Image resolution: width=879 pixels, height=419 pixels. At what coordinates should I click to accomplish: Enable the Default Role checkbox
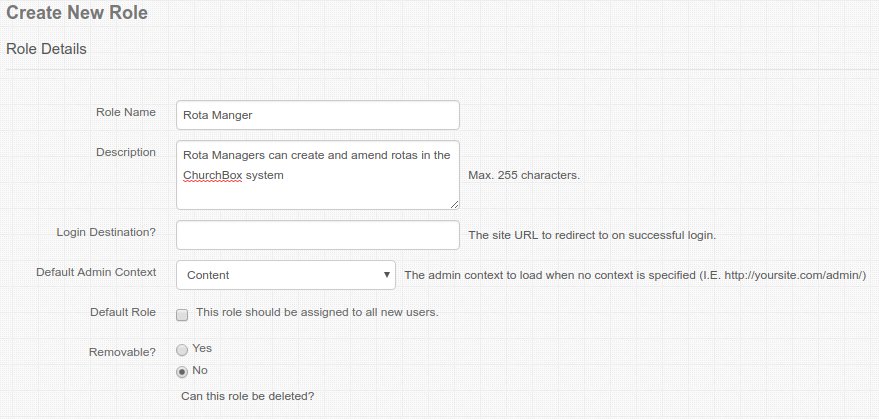tap(182, 314)
